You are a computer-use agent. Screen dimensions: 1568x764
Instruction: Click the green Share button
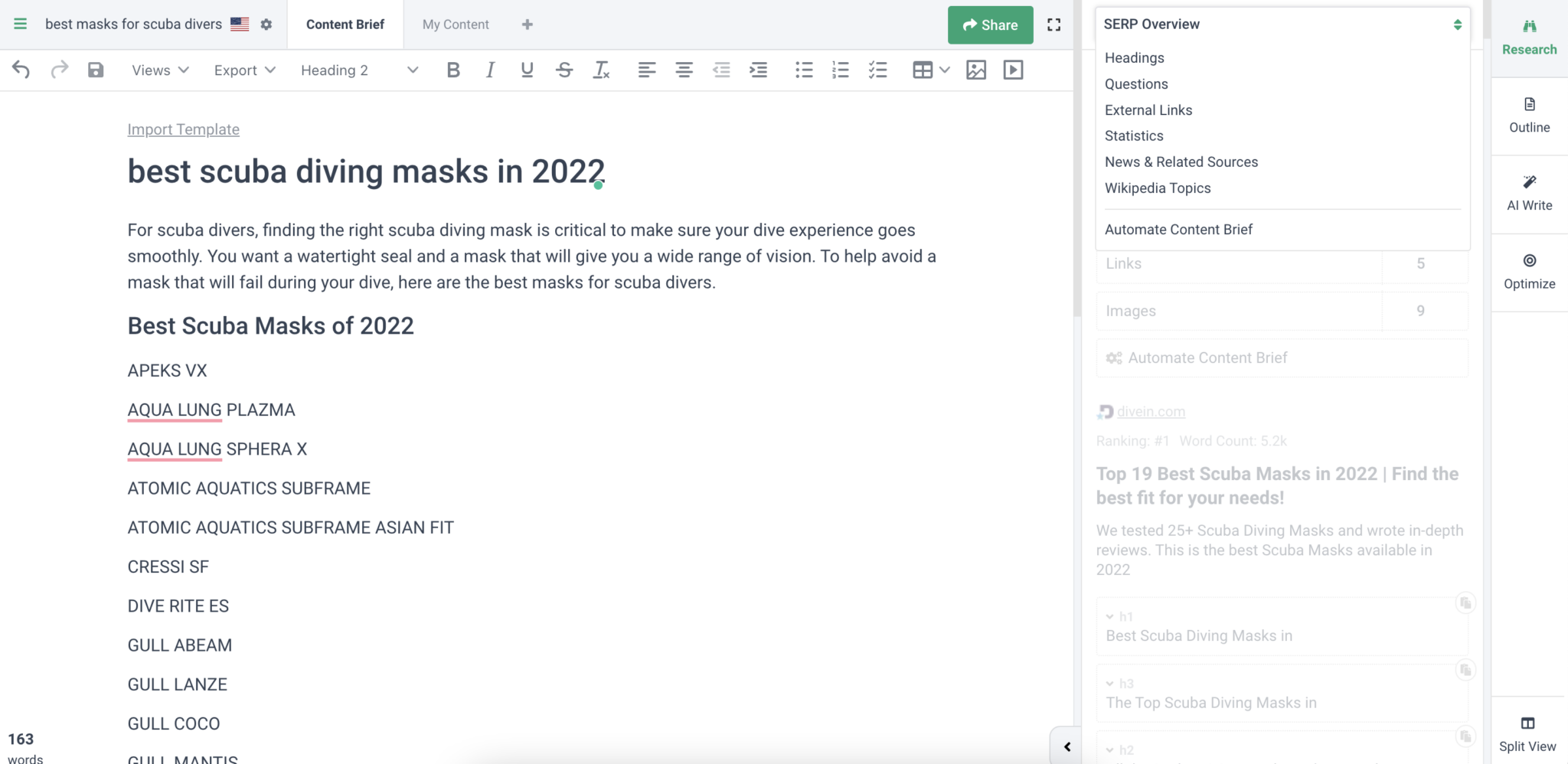pyautogui.click(x=990, y=24)
